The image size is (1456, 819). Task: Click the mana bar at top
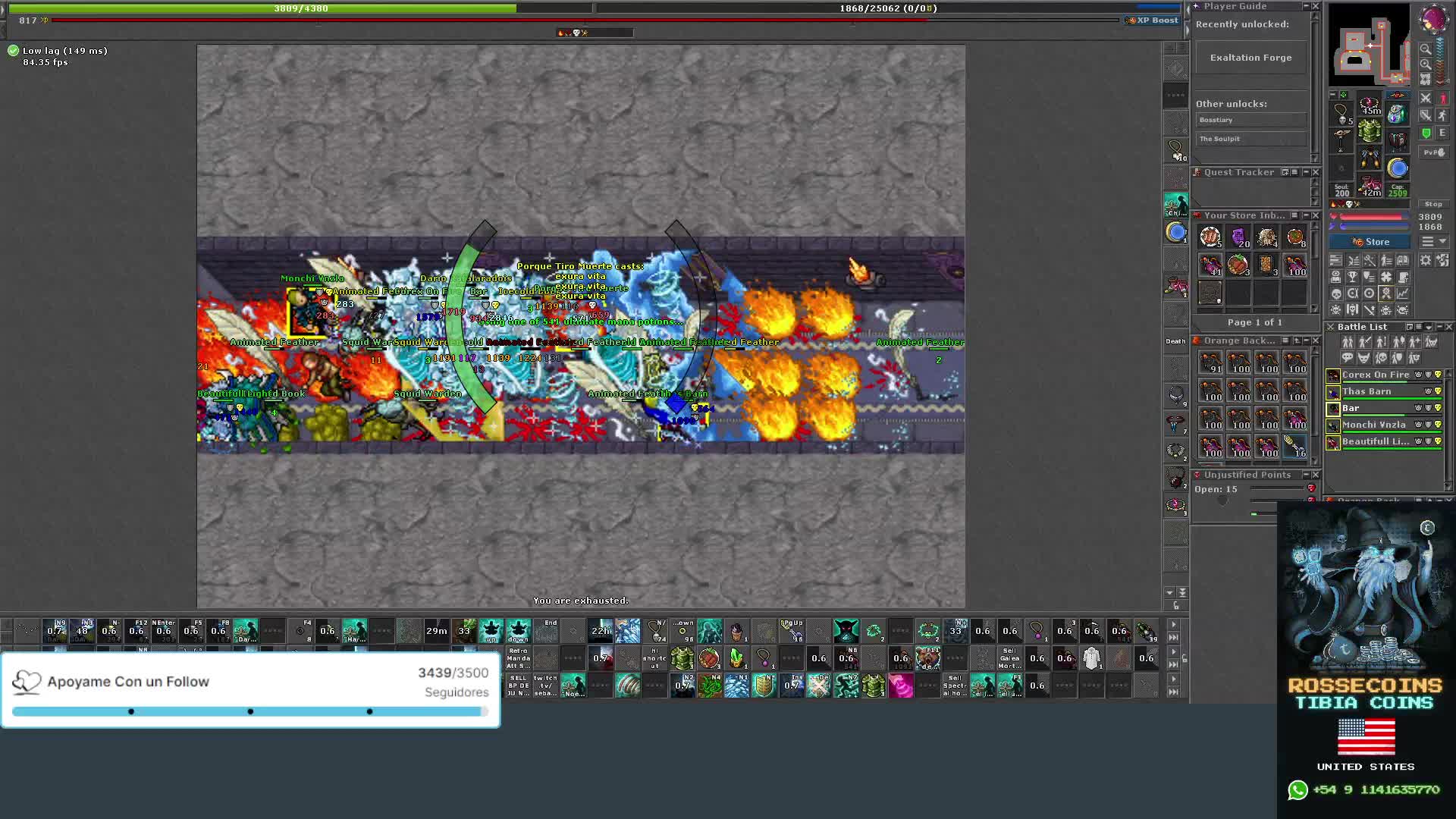click(889, 8)
